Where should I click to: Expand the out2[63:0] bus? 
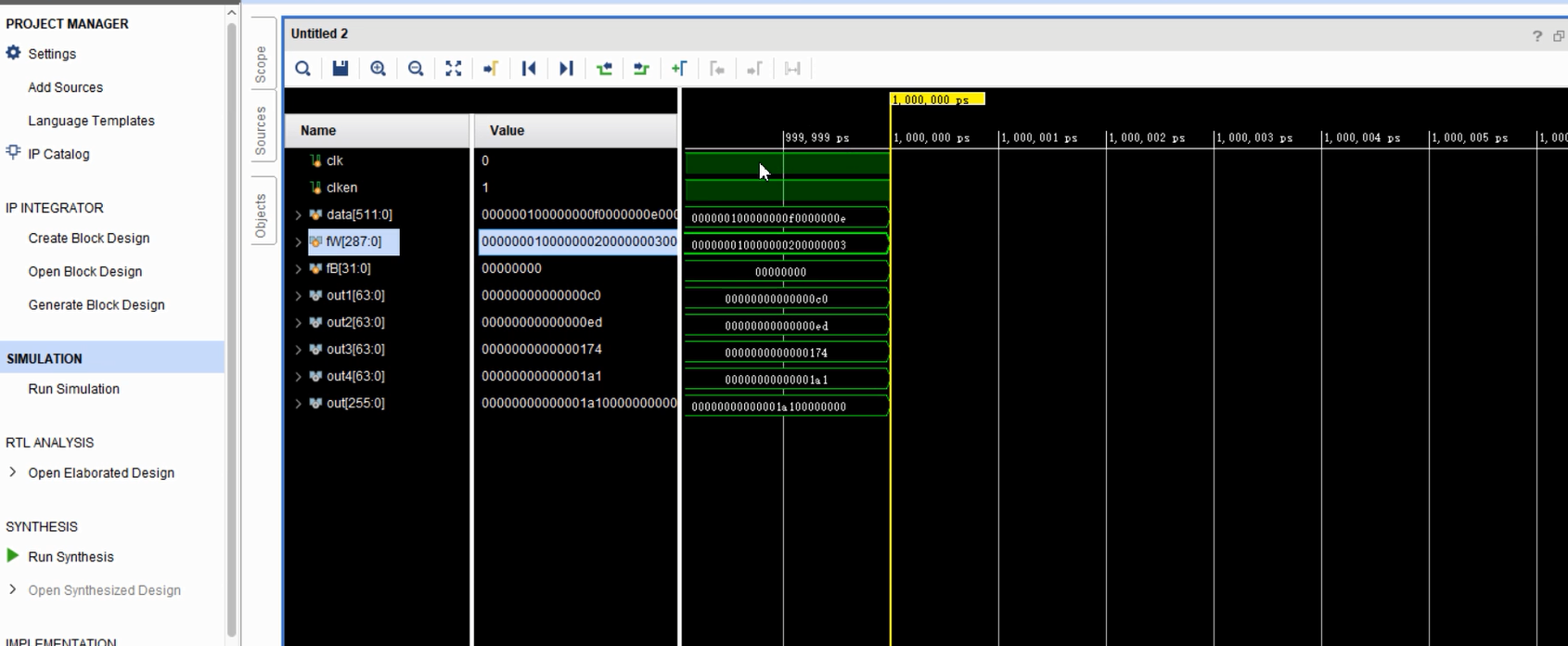(298, 322)
